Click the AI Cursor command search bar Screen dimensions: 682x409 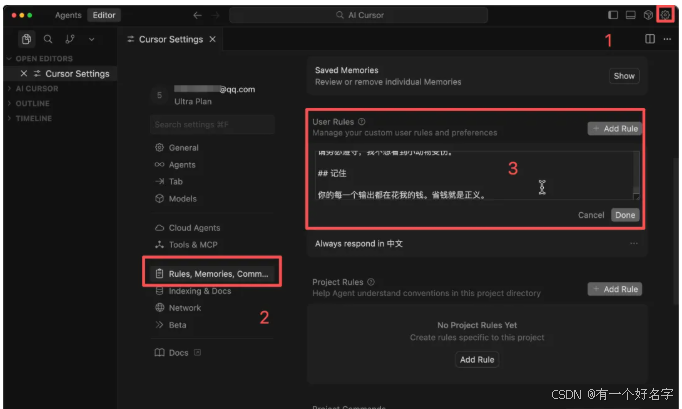358,15
